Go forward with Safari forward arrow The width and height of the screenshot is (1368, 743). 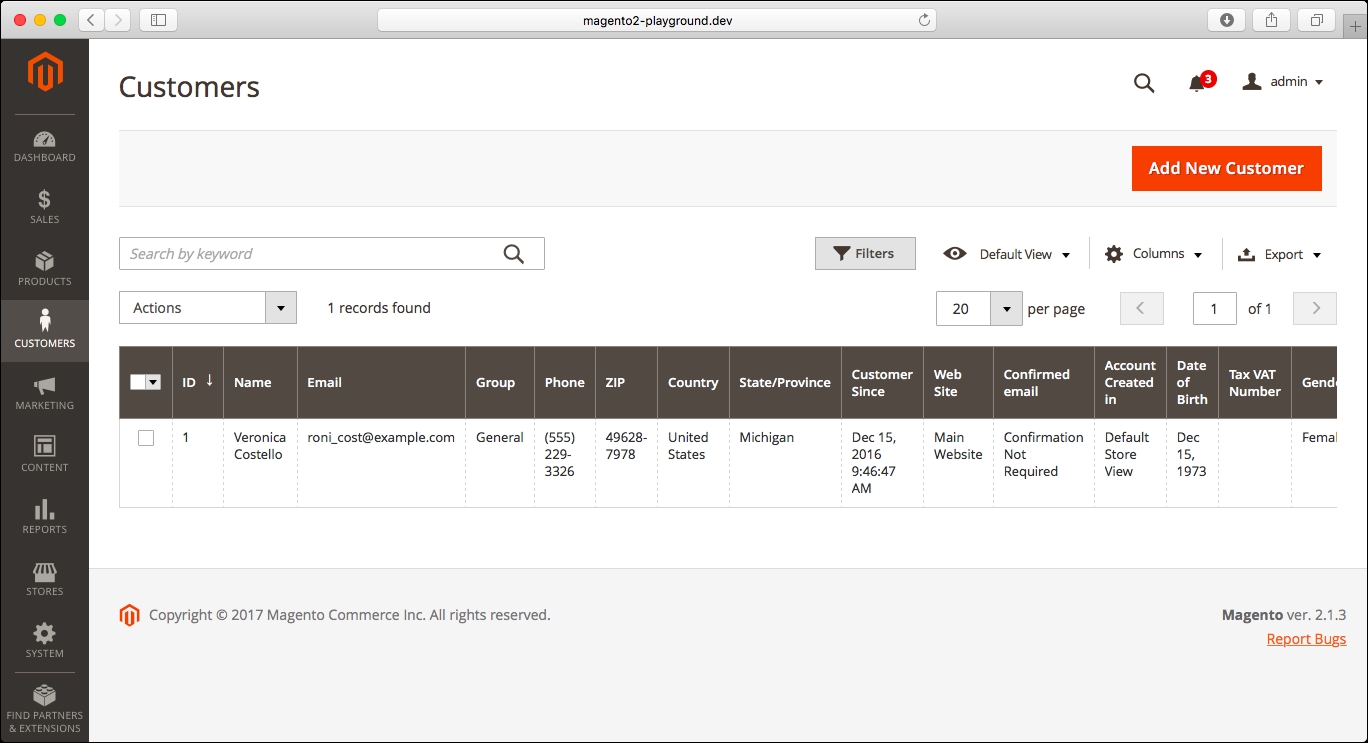118,20
